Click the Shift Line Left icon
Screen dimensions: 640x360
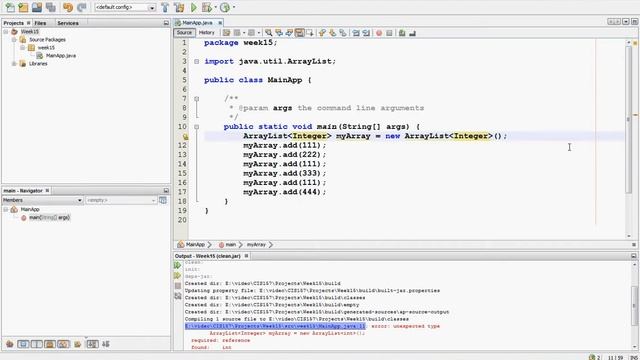click(356, 33)
